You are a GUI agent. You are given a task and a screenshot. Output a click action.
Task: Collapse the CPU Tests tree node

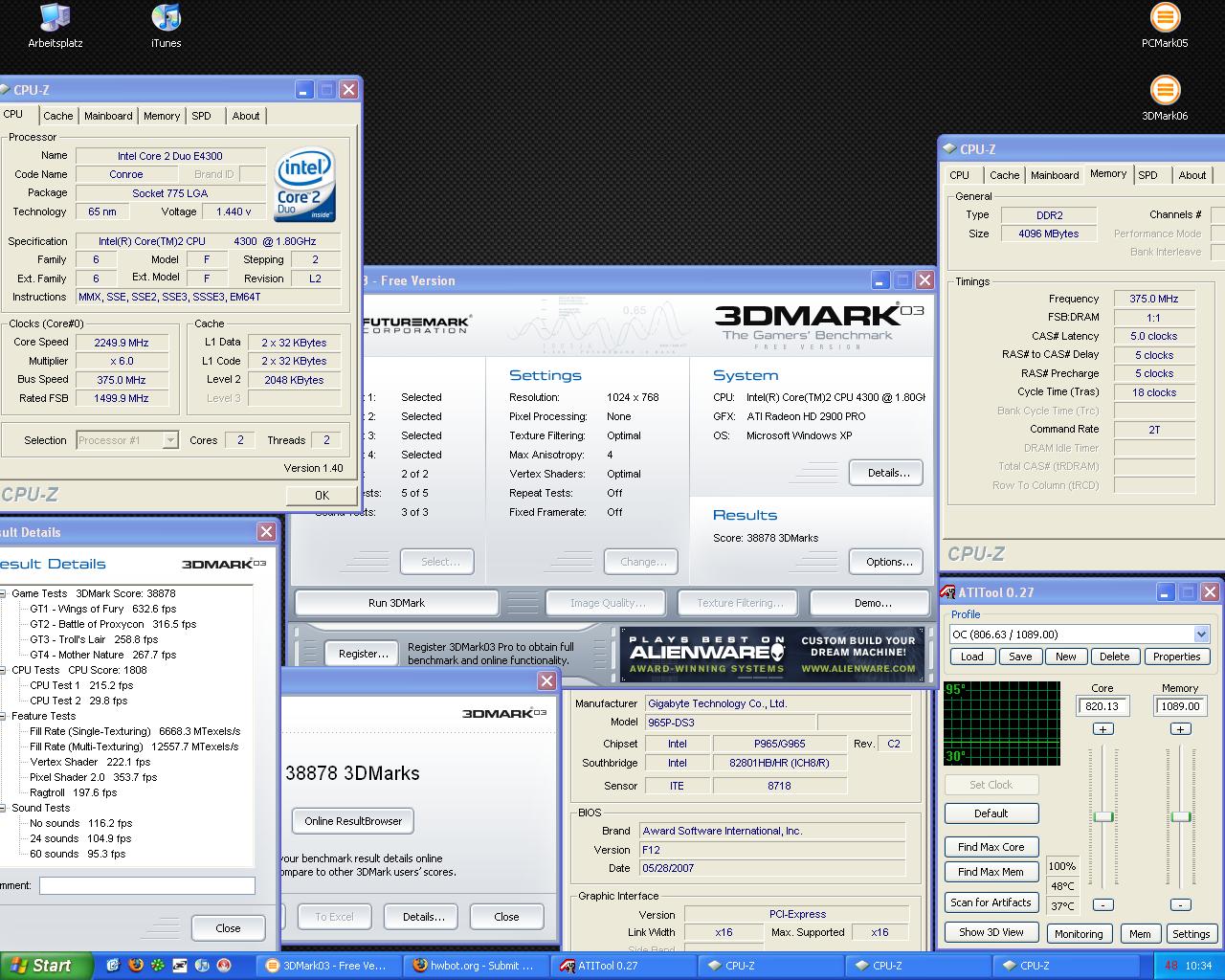(x=3, y=670)
